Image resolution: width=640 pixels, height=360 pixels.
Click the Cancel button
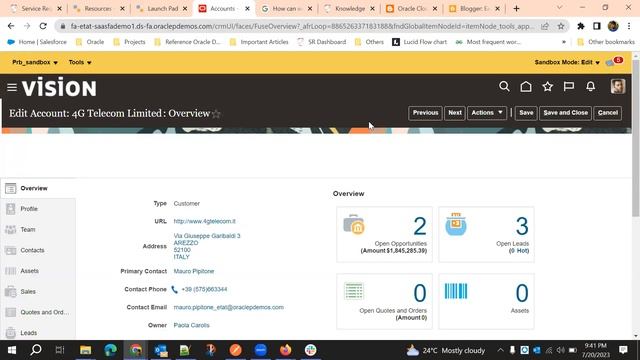coord(608,113)
